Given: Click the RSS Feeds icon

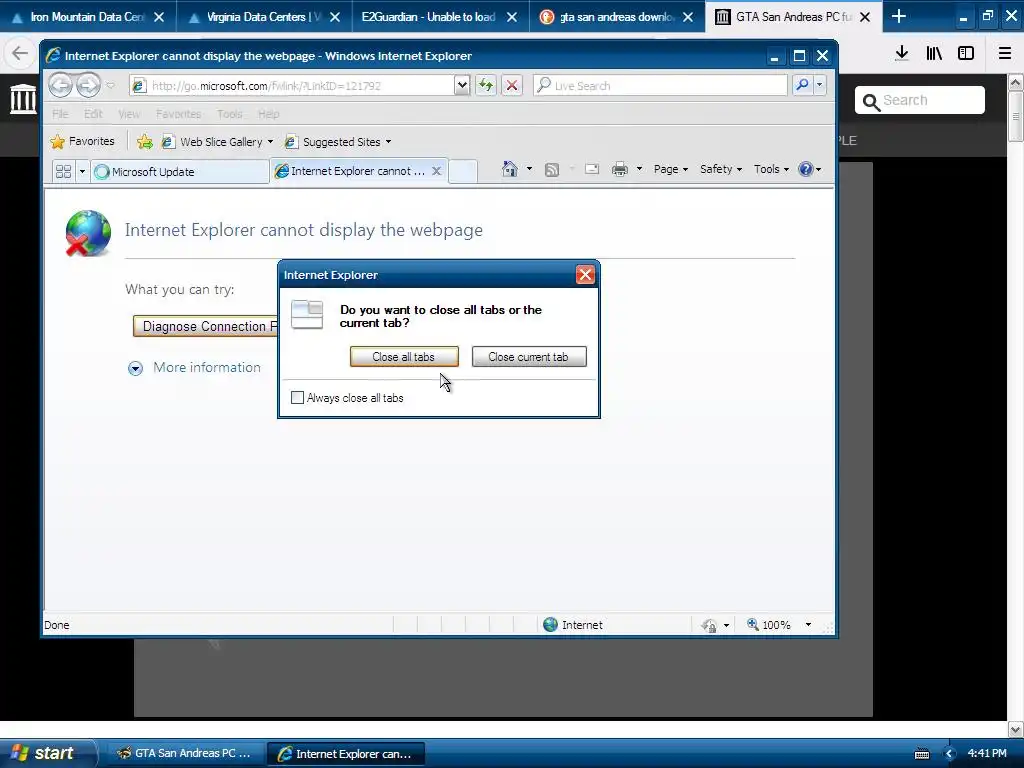Looking at the screenshot, I should [x=552, y=170].
